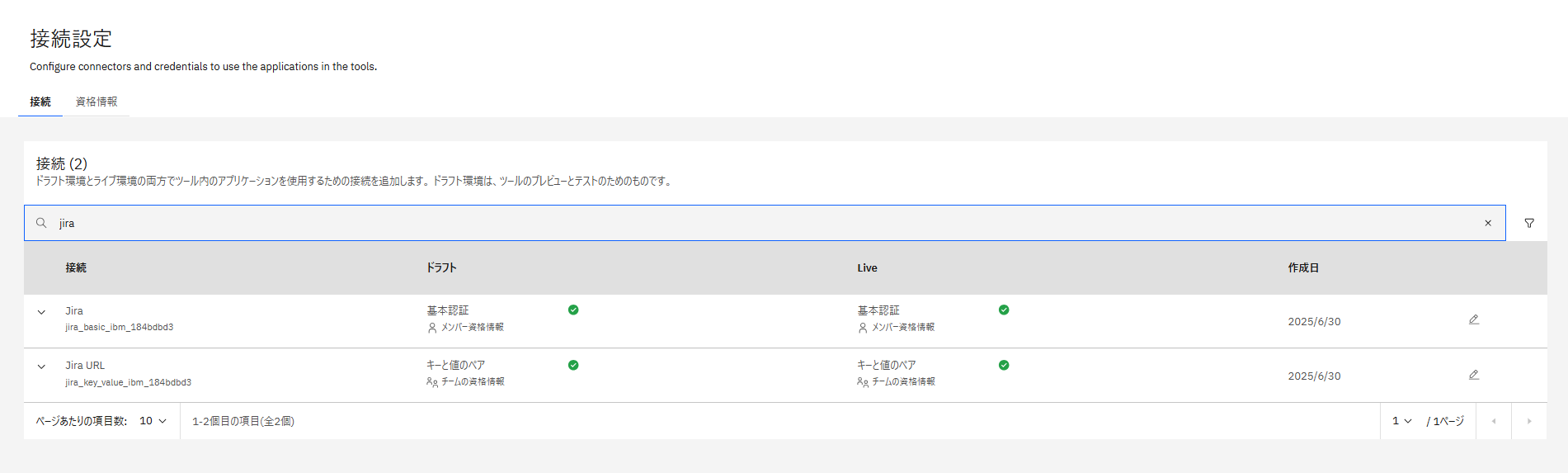
Task: Expand the Jira URL connection row
Action: 41,367
